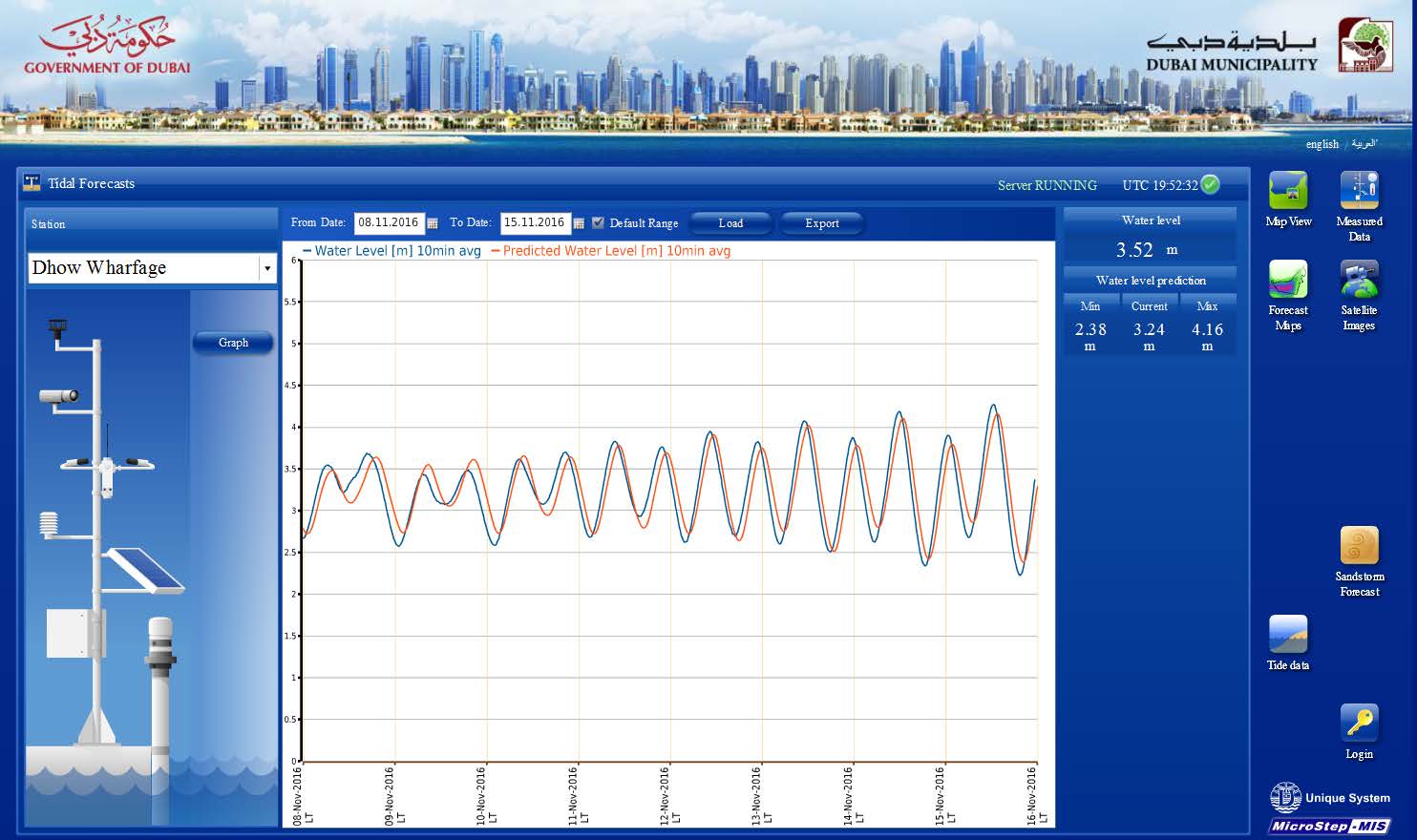
Task: Open the From Date calendar picker
Action: [x=432, y=222]
